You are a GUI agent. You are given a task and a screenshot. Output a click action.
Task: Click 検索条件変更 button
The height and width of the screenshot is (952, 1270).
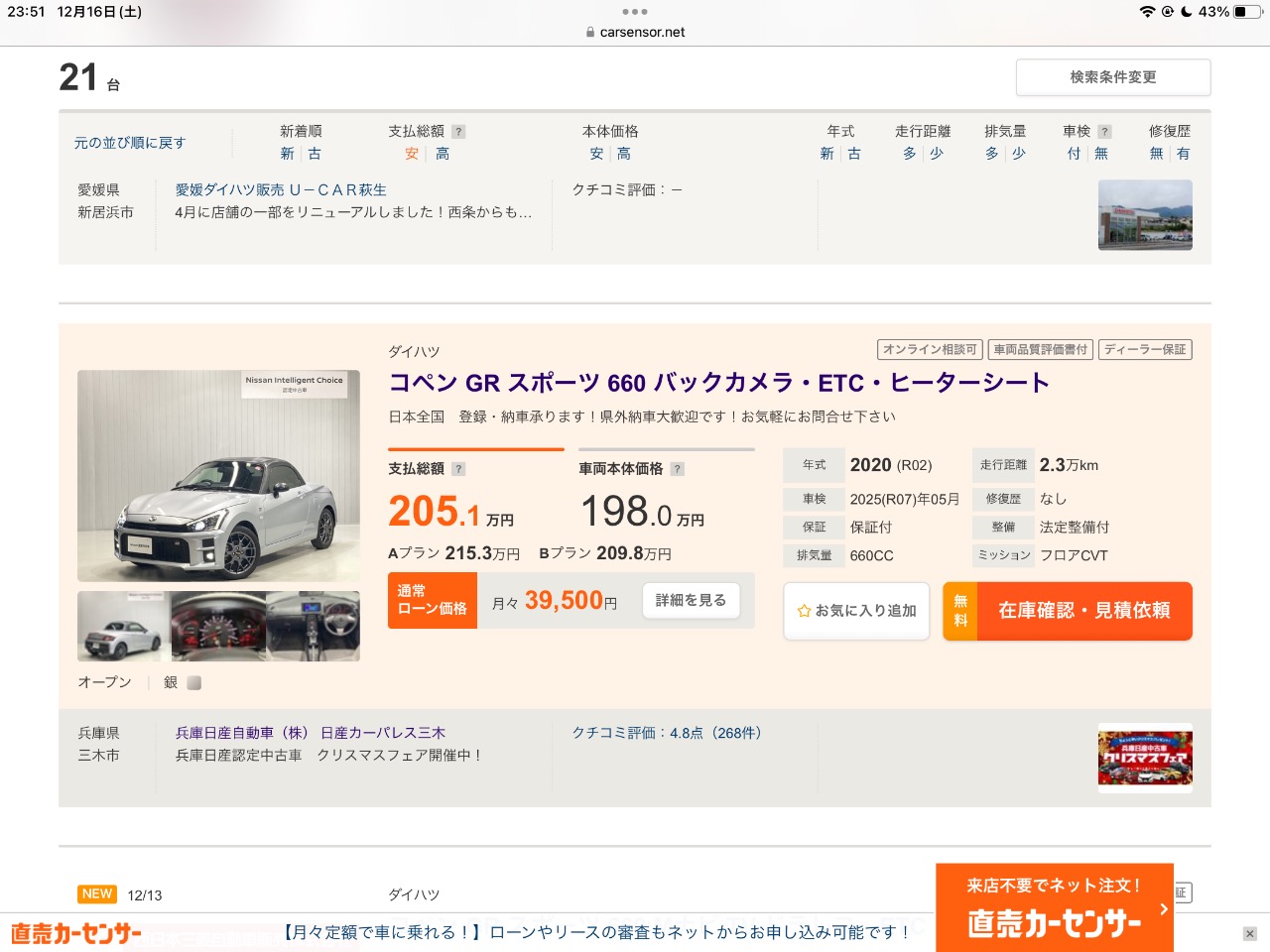(1113, 77)
